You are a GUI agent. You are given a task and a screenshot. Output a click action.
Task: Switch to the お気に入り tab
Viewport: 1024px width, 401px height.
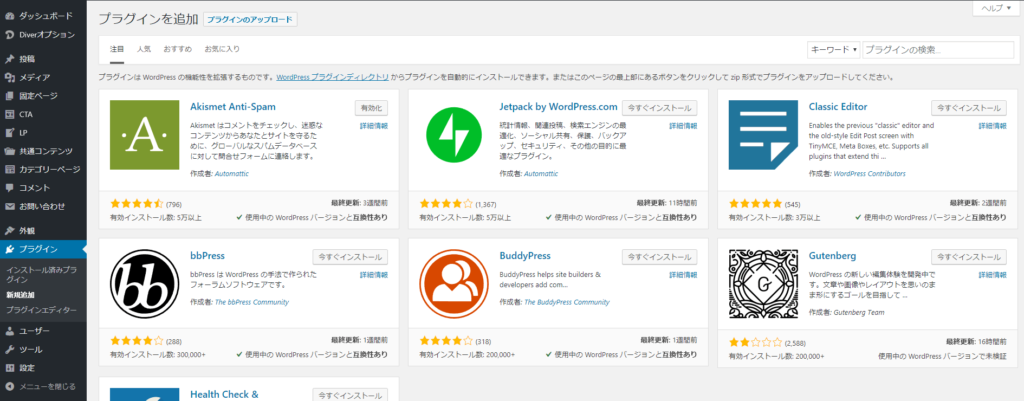(x=222, y=49)
